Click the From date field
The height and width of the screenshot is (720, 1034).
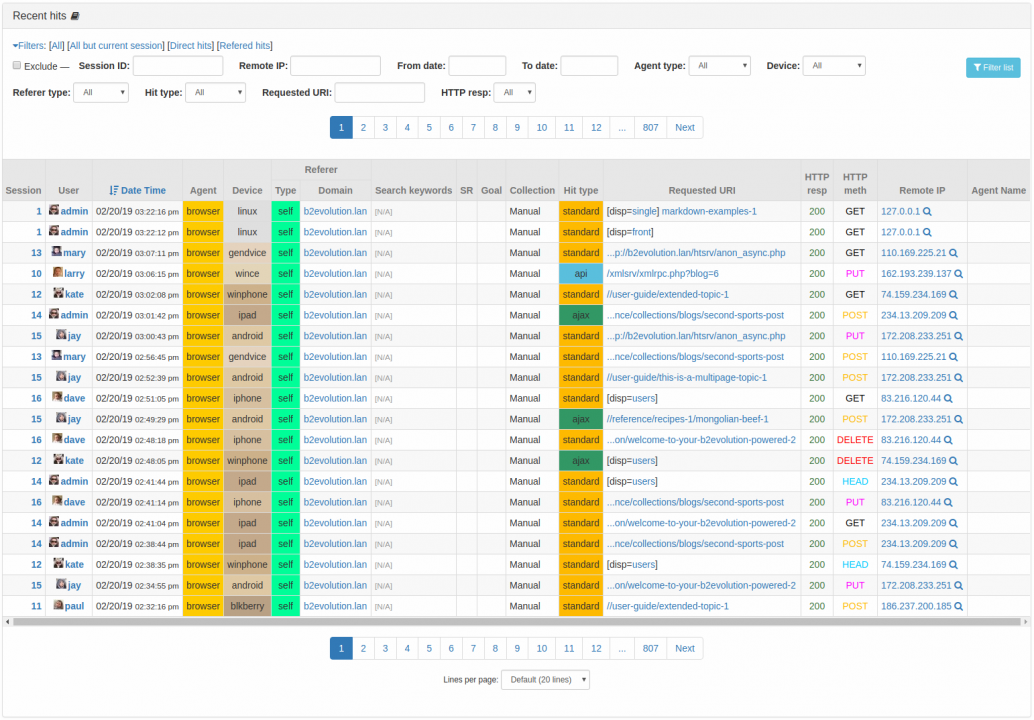477,66
